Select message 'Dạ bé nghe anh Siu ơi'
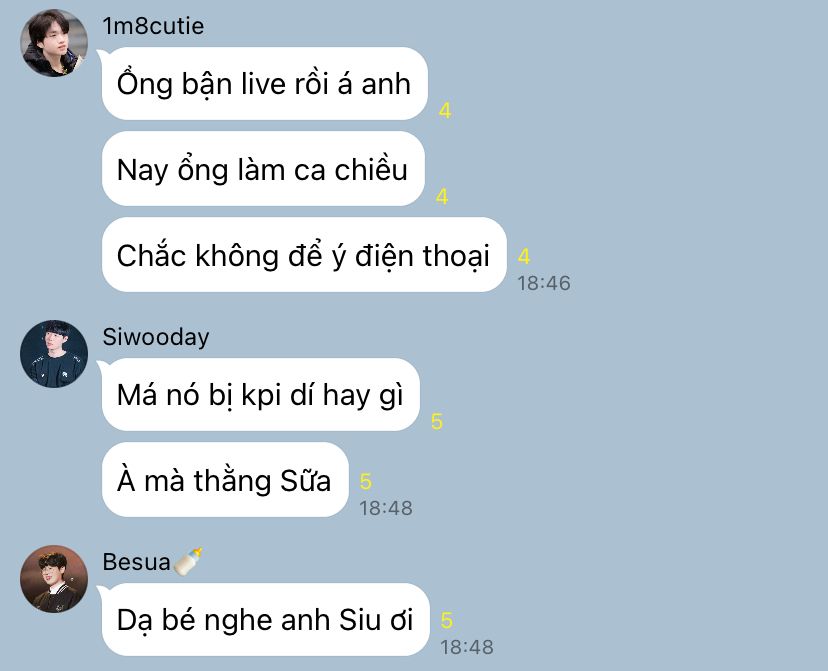This screenshot has width=828, height=671. [265, 620]
